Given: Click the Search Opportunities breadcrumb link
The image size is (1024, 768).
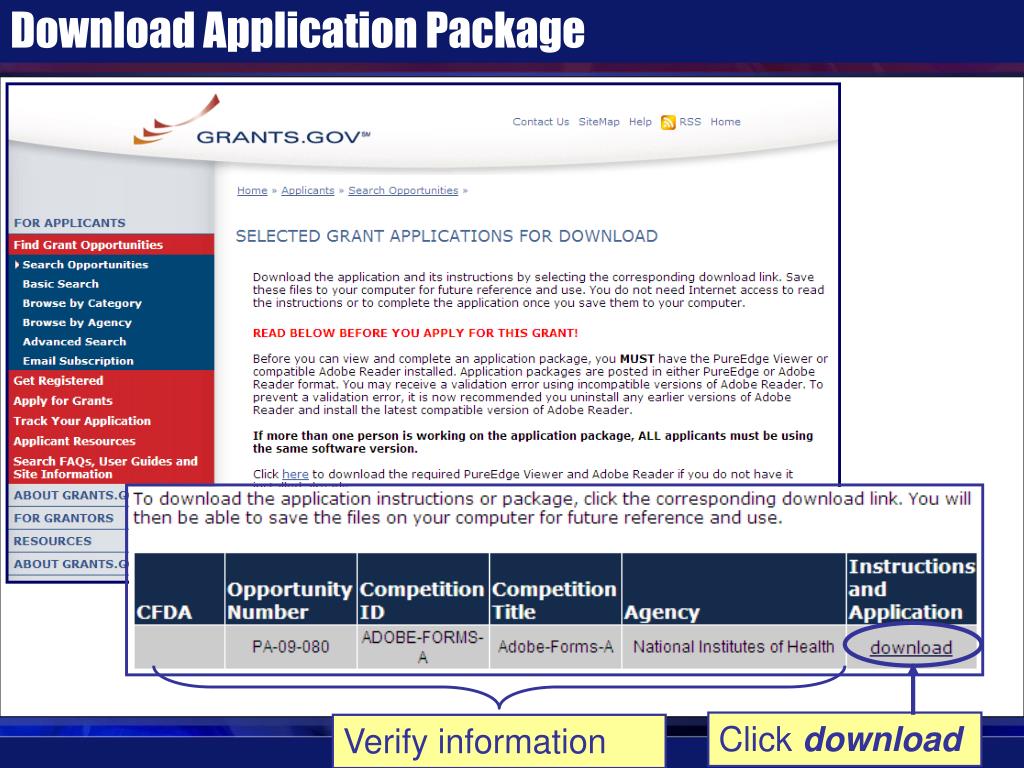Looking at the screenshot, I should 403,190.
